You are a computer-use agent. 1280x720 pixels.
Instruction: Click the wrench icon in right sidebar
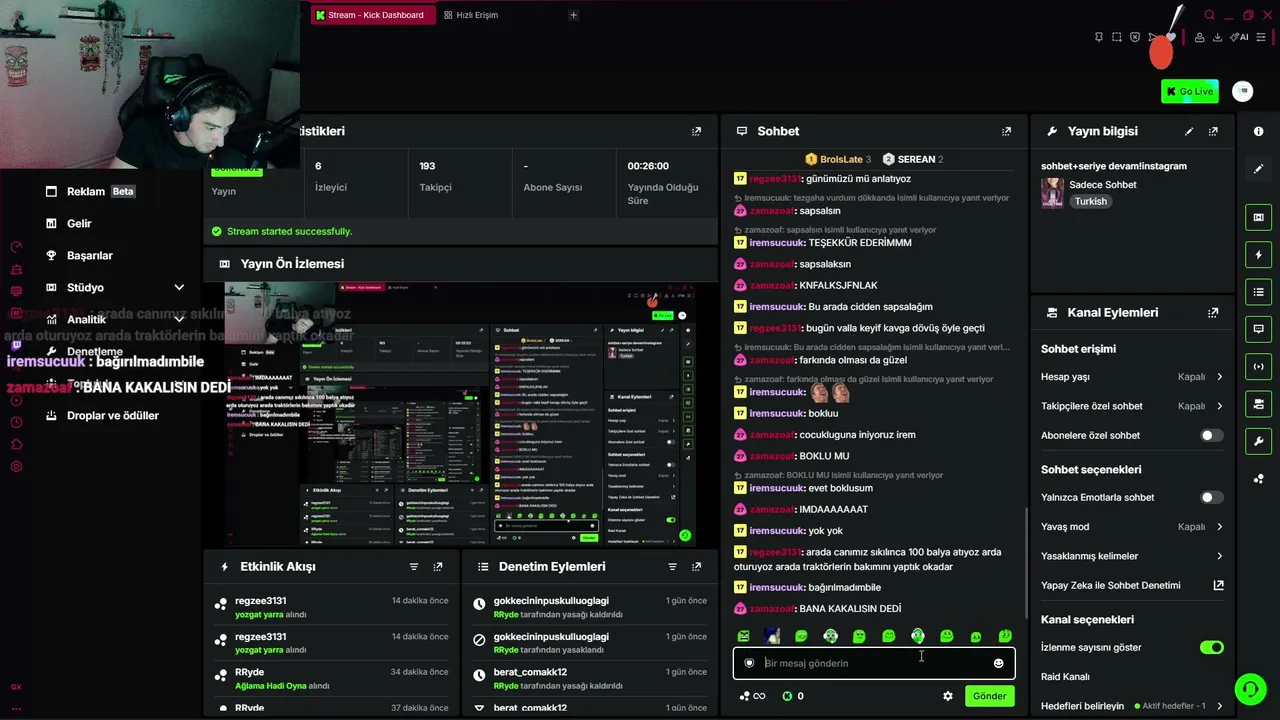point(1258,441)
